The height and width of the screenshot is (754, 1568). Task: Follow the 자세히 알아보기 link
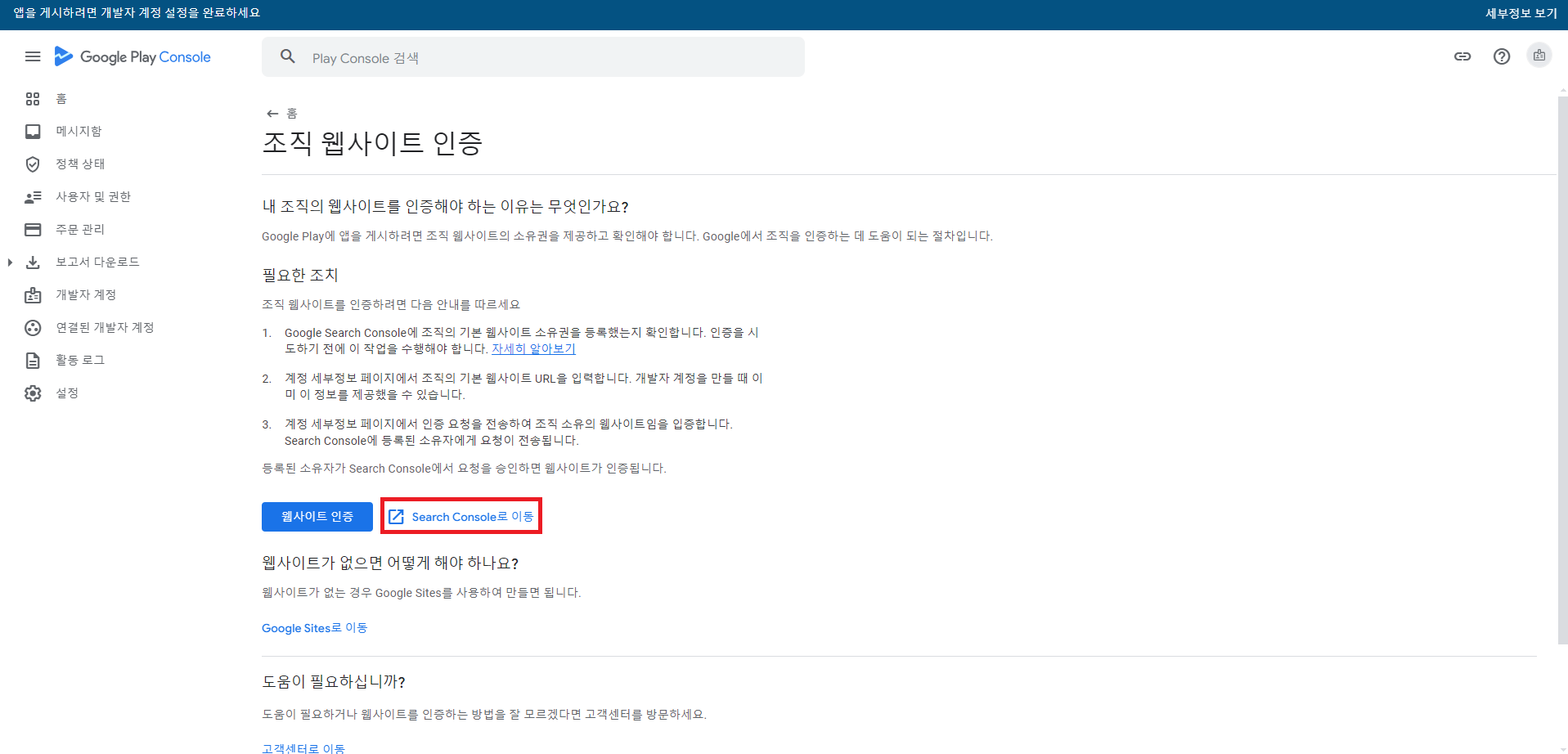[533, 348]
